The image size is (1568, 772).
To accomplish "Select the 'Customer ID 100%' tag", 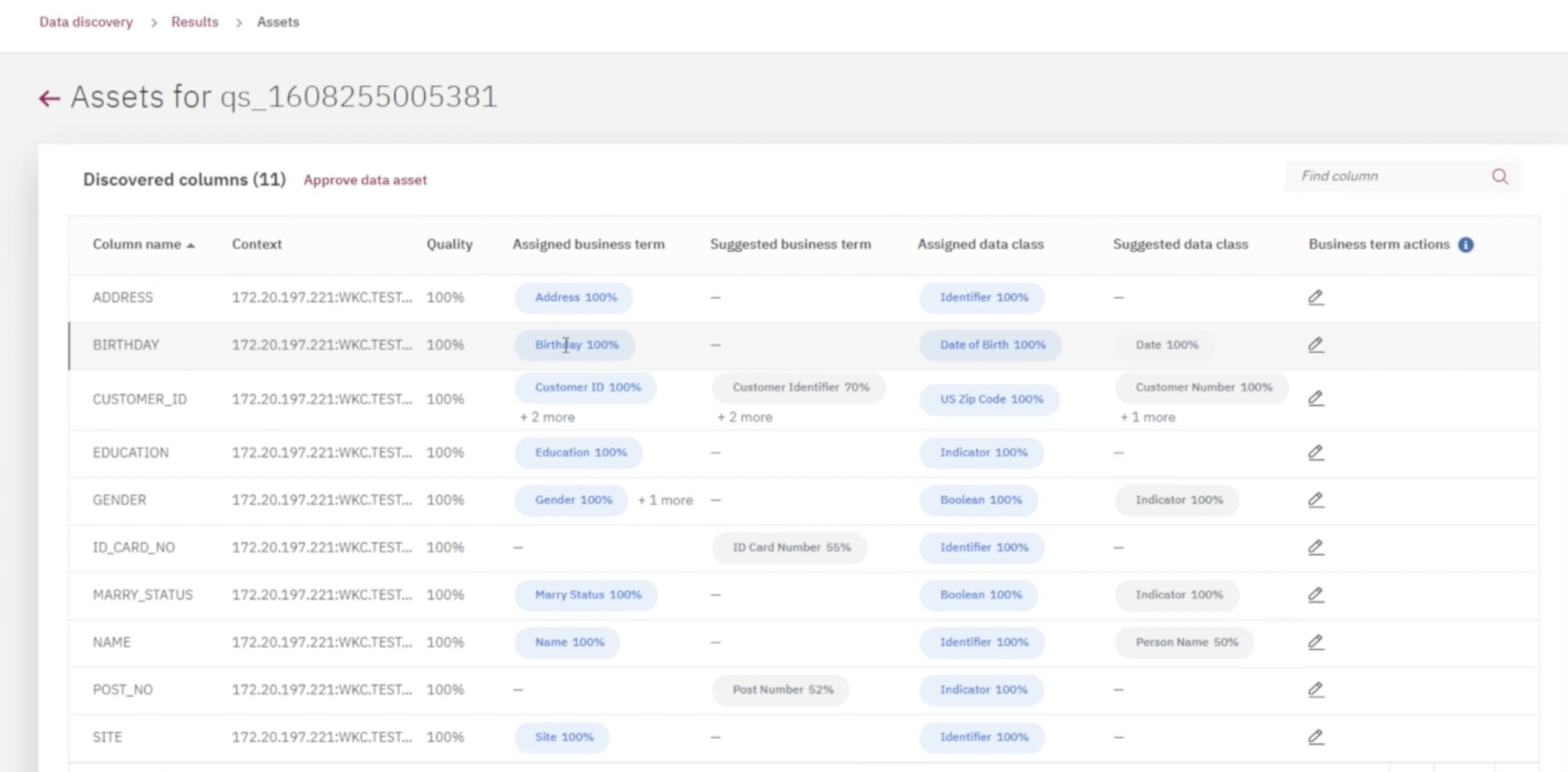I will point(586,387).
